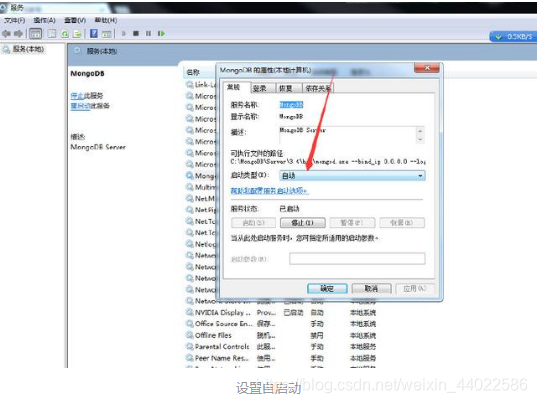This screenshot has width=537, height=403.
Task: Select the Office Source En.. service row
Action: (x=281, y=324)
